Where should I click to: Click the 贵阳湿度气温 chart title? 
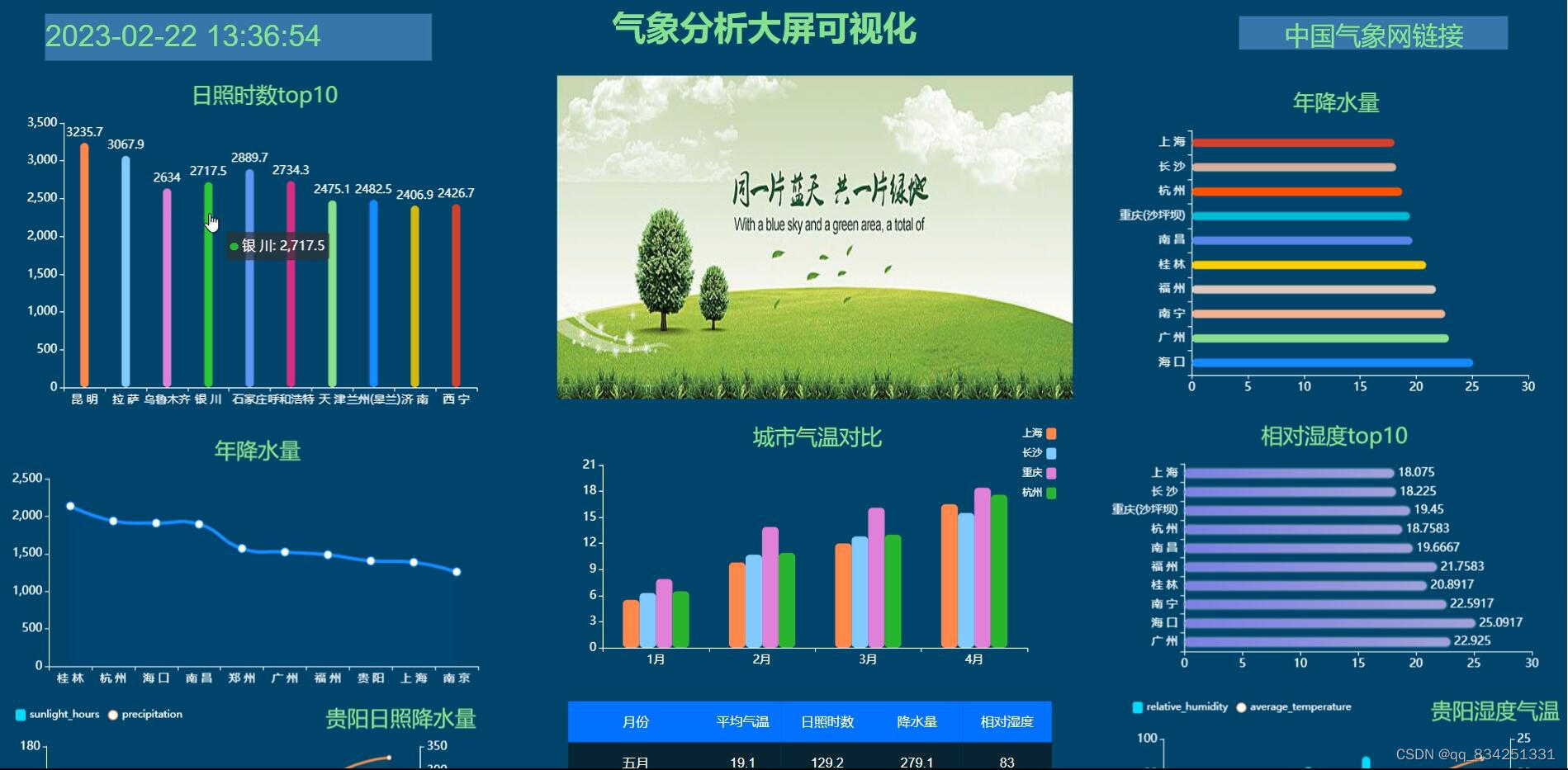(x=1495, y=711)
